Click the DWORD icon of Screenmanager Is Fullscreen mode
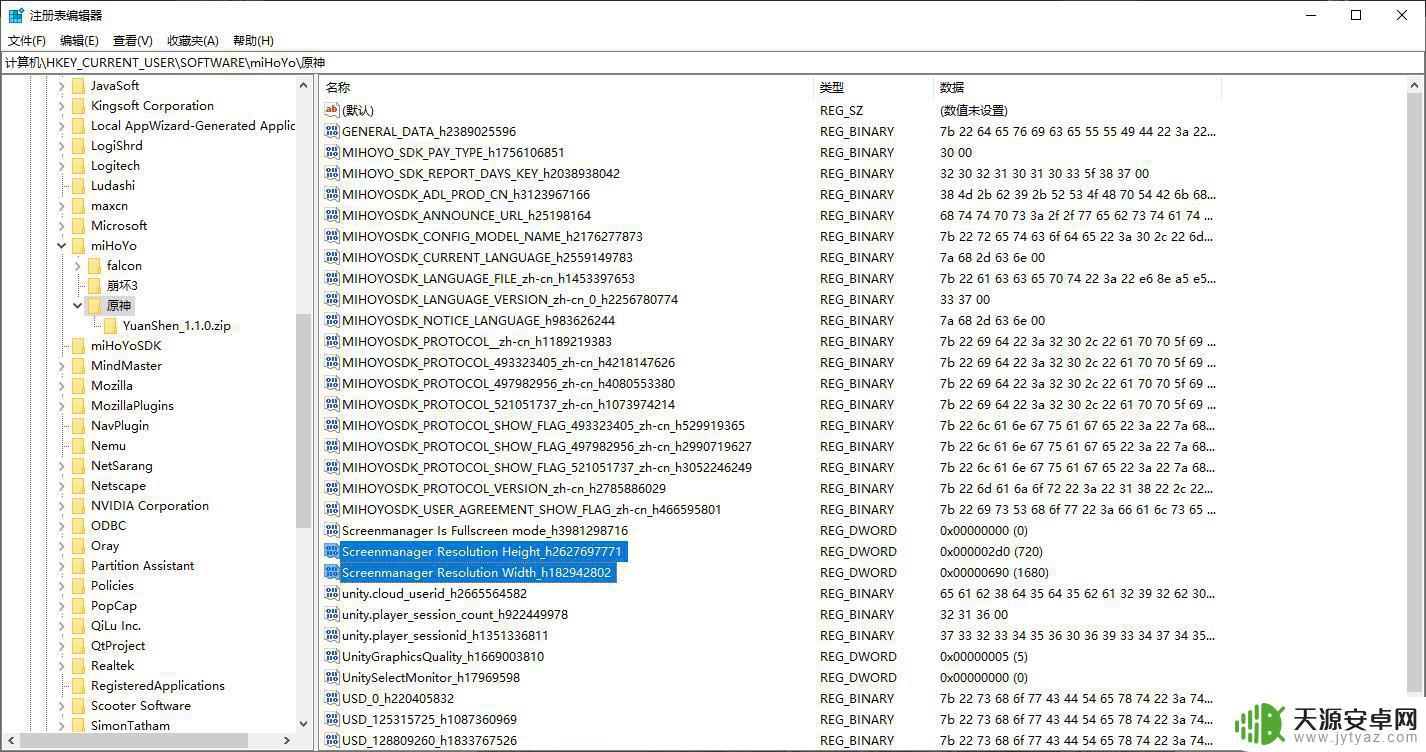Viewport: 1426px width, 752px height. tap(332, 530)
